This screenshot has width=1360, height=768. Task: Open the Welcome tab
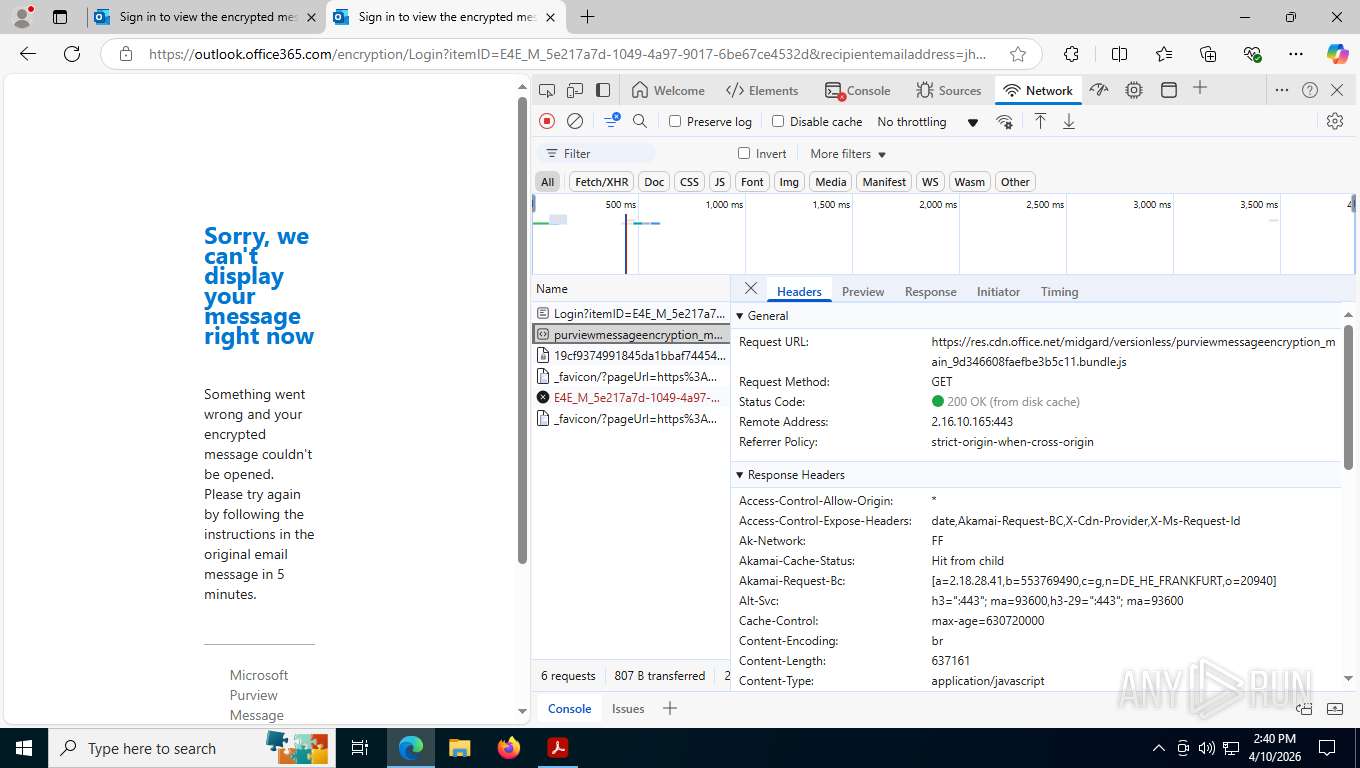click(x=668, y=90)
